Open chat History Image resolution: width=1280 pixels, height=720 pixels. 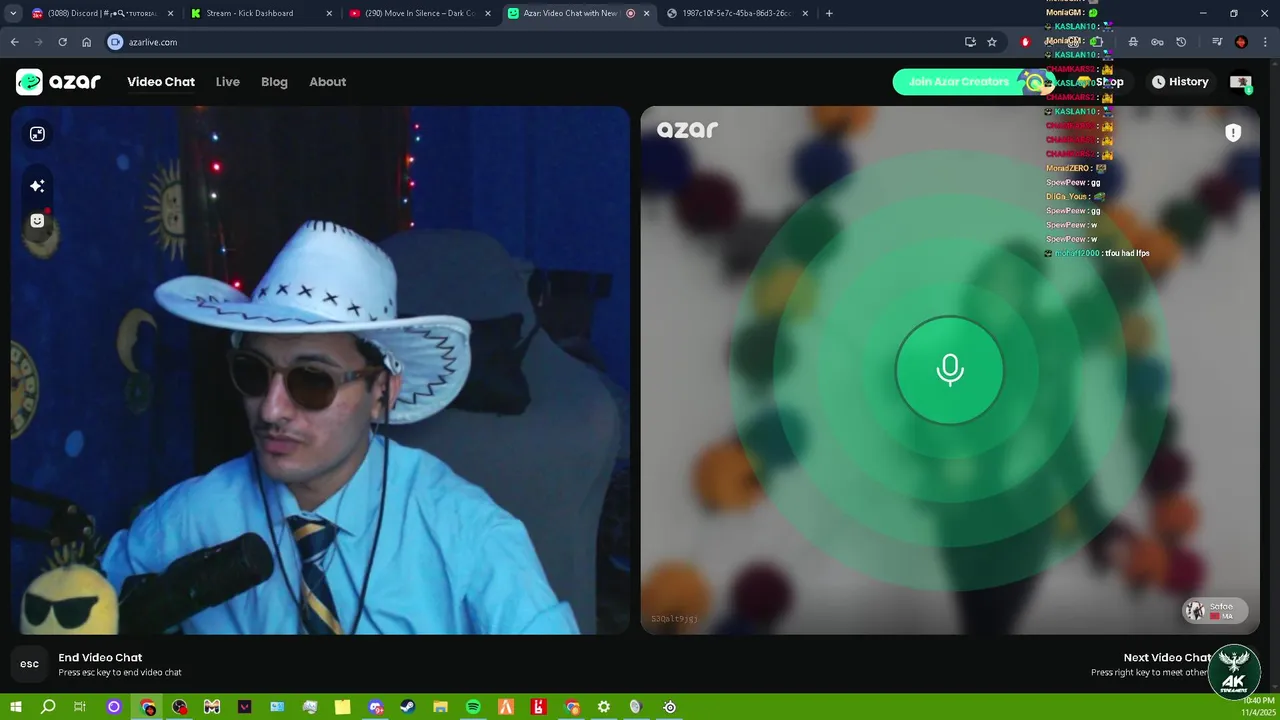[1180, 82]
